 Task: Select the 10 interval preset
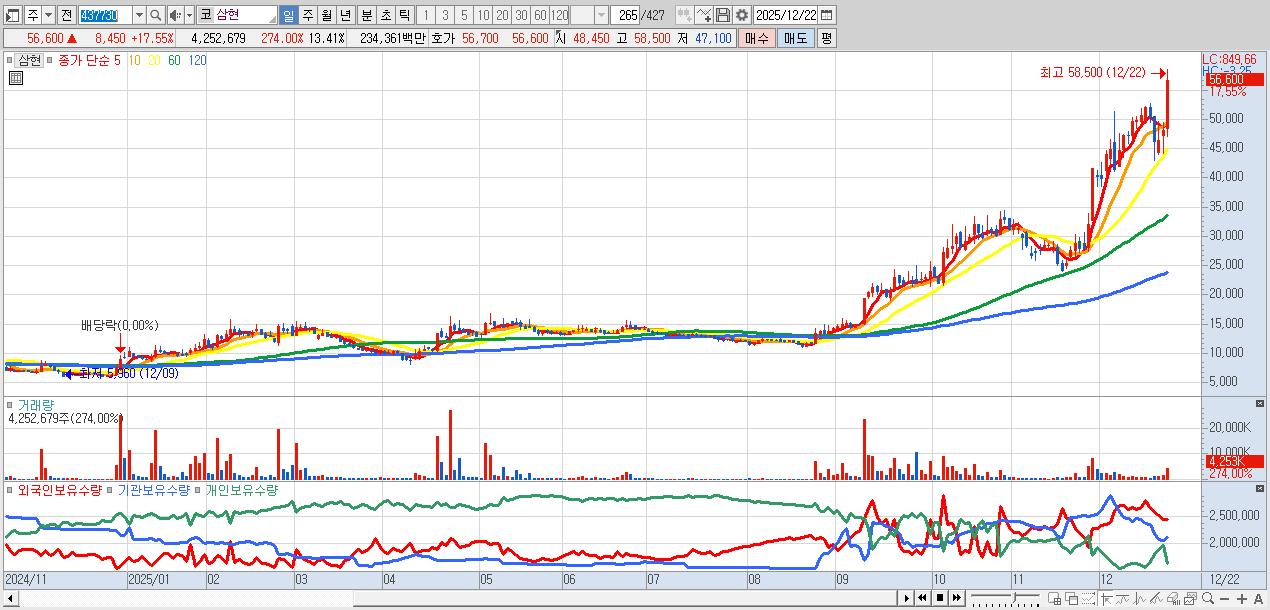[x=483, y=15]
